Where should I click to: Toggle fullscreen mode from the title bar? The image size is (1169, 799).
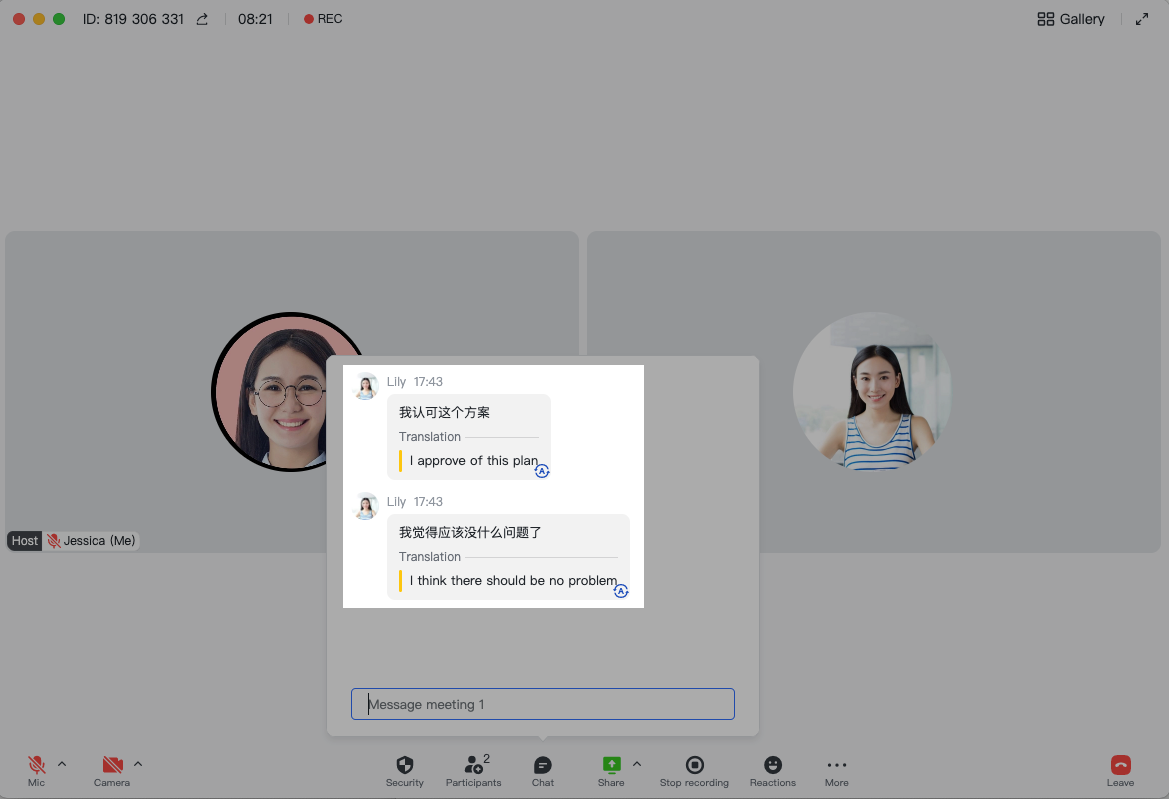tap(1142, 18)
